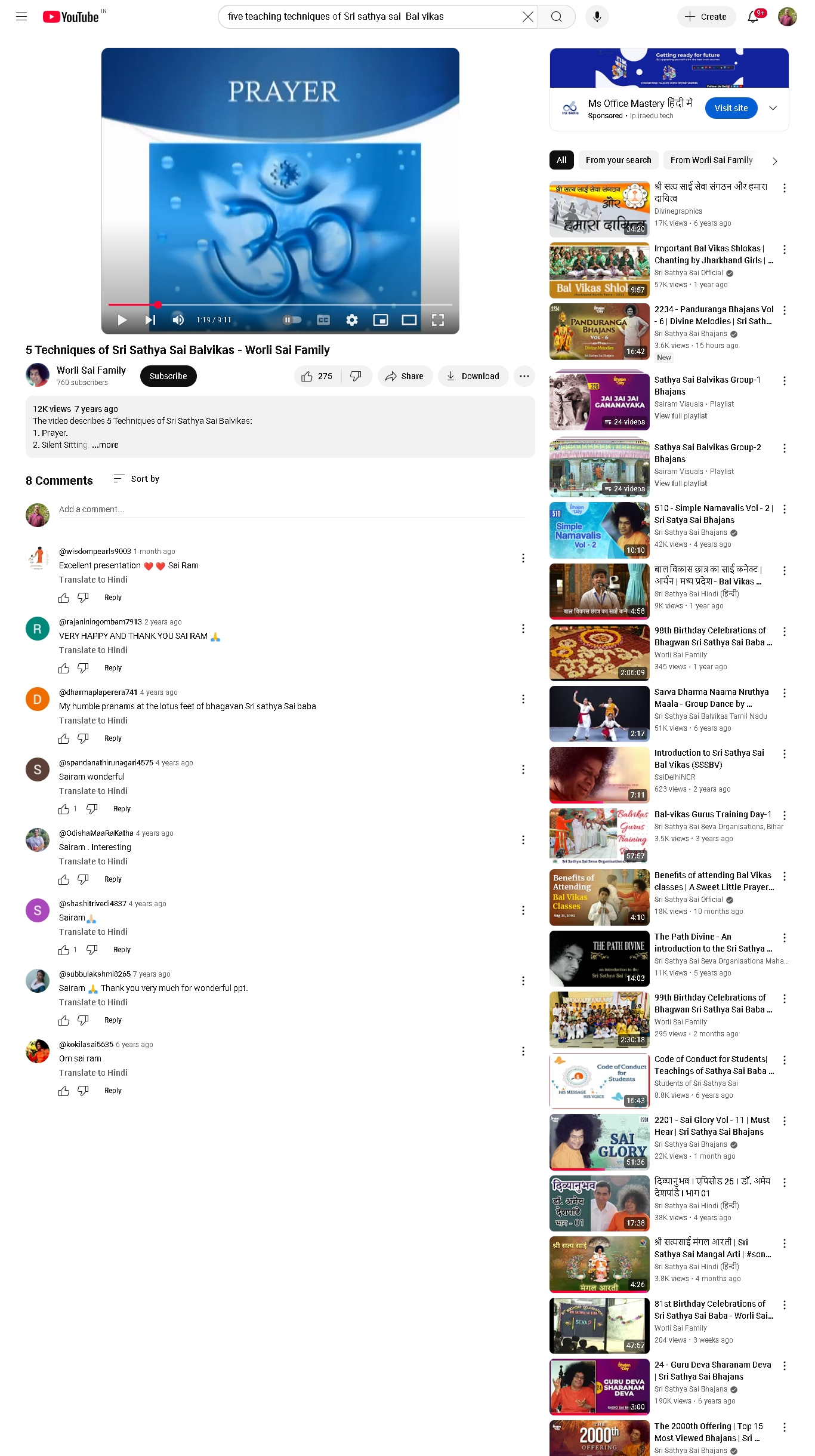Open the Sort by comments menu
Screen dimensions: 815x1456
click(x=137, y=479)
